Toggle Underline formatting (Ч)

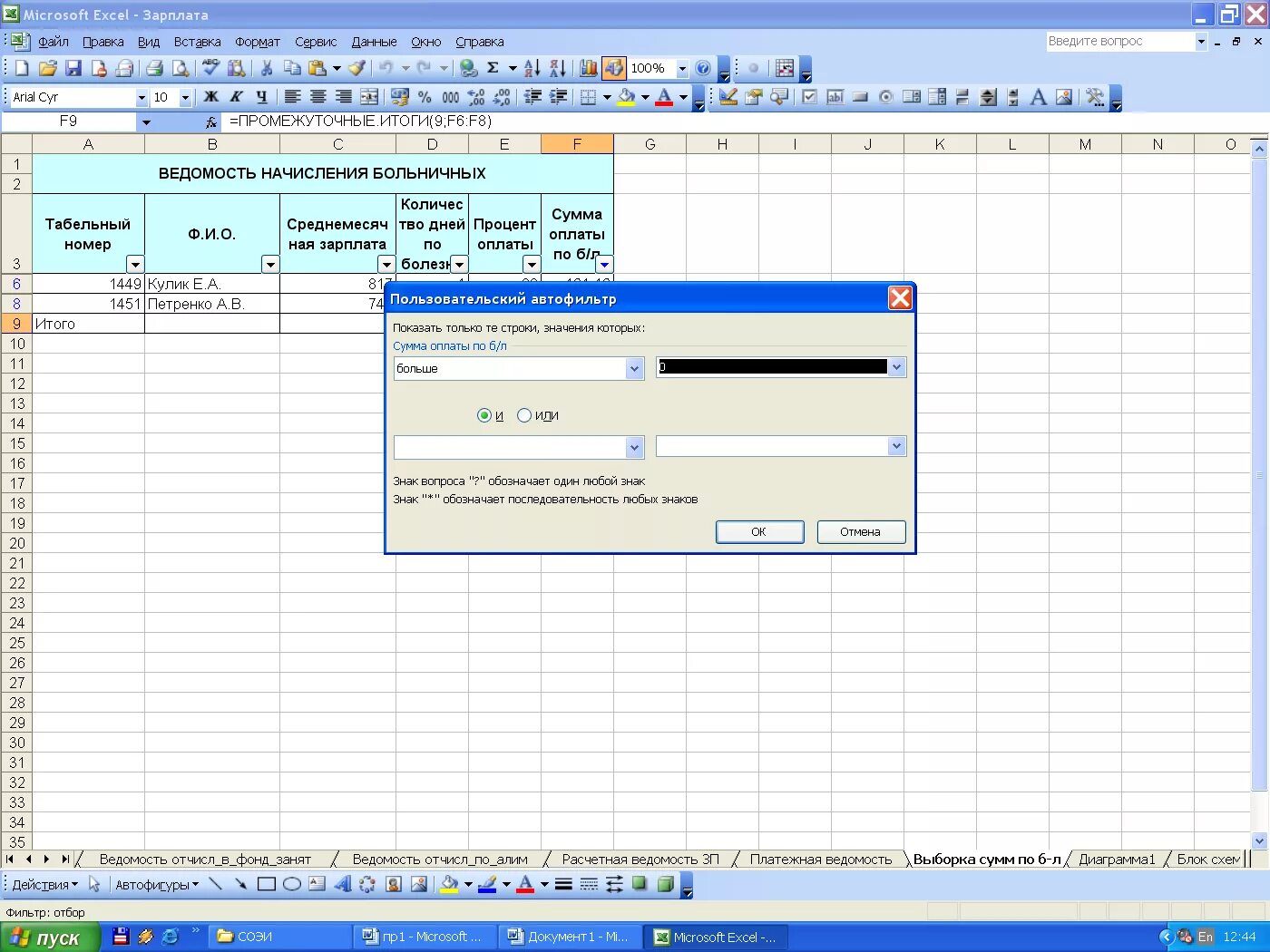pos(261,97)
